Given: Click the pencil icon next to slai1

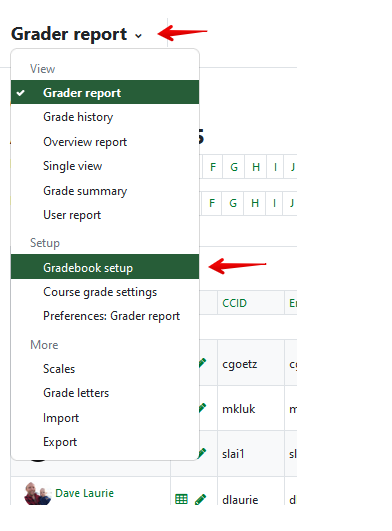Looking at the screenshot, I should tap(203, 453).
